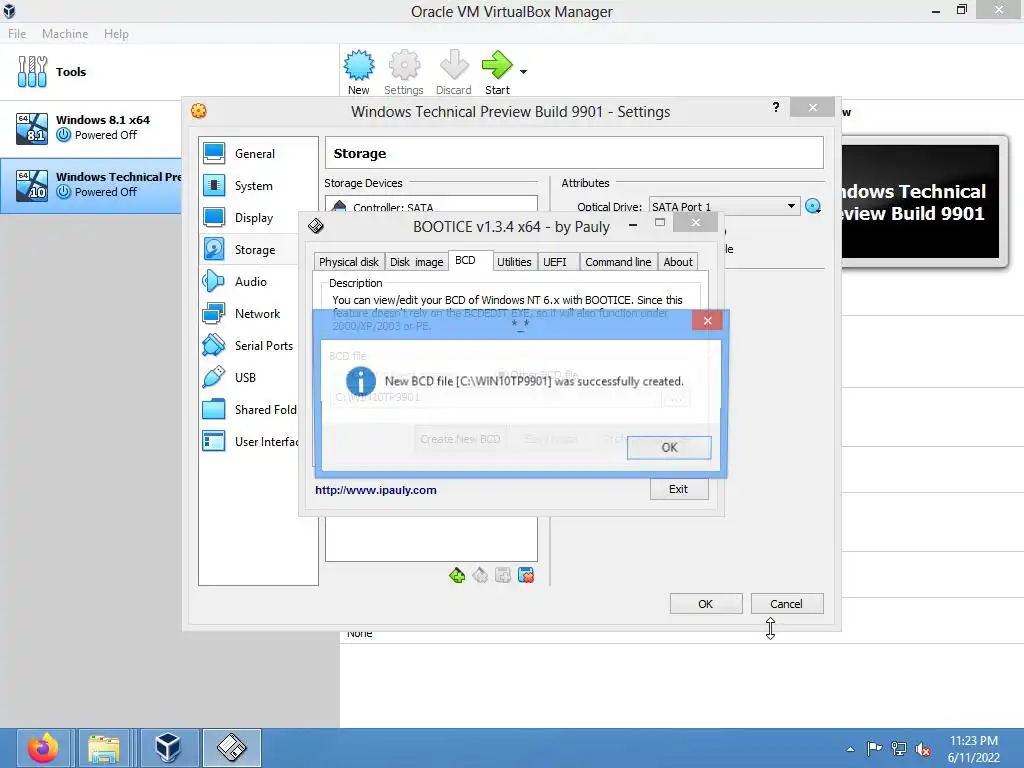
Task: Open the Serial Ports settings category
Action: (264, 345)
